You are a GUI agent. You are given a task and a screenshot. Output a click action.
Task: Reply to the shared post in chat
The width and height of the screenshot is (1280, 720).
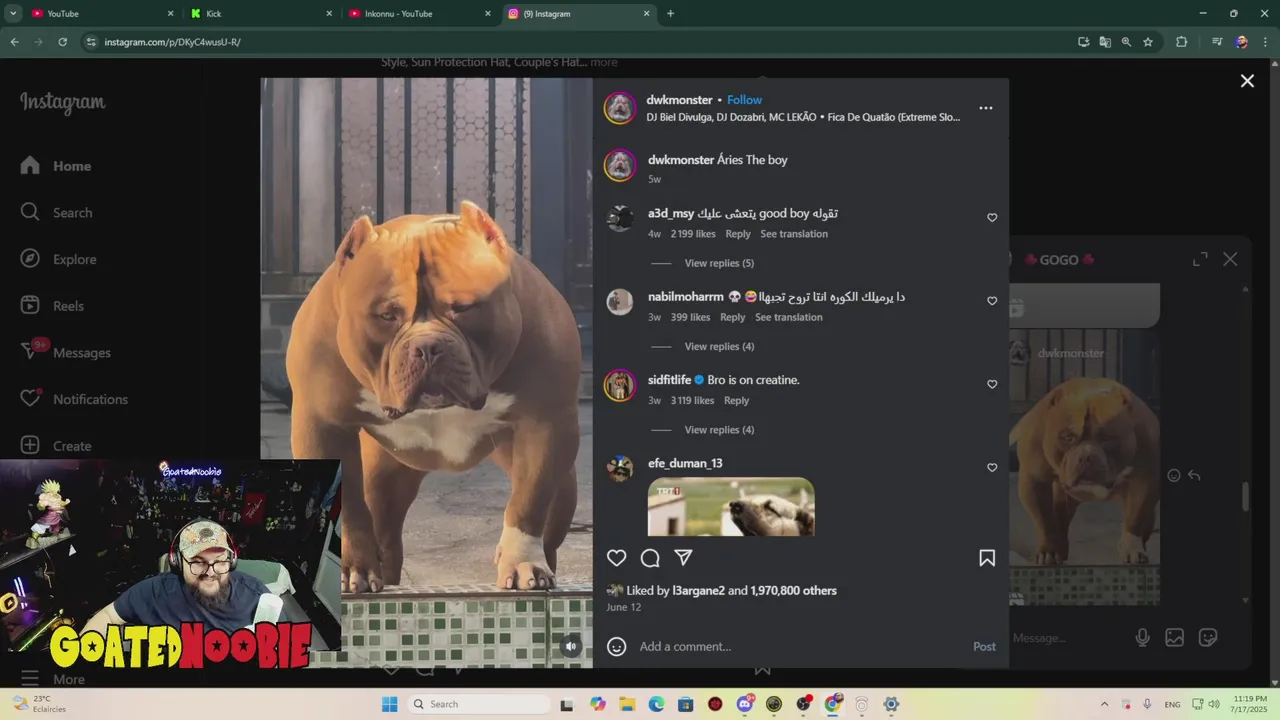pos(1194,476)
